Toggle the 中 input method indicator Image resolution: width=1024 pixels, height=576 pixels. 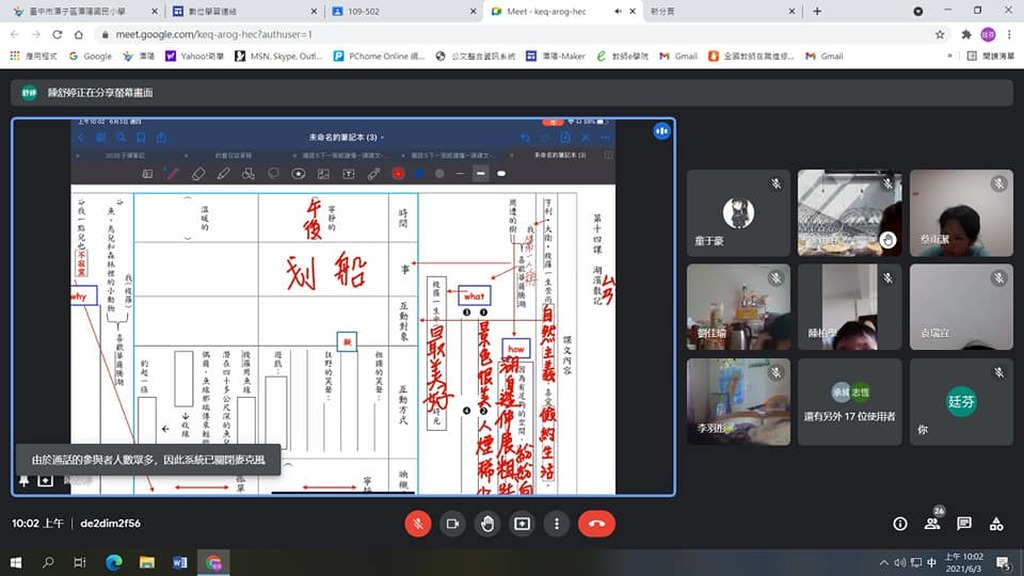[x=932, y=562]
